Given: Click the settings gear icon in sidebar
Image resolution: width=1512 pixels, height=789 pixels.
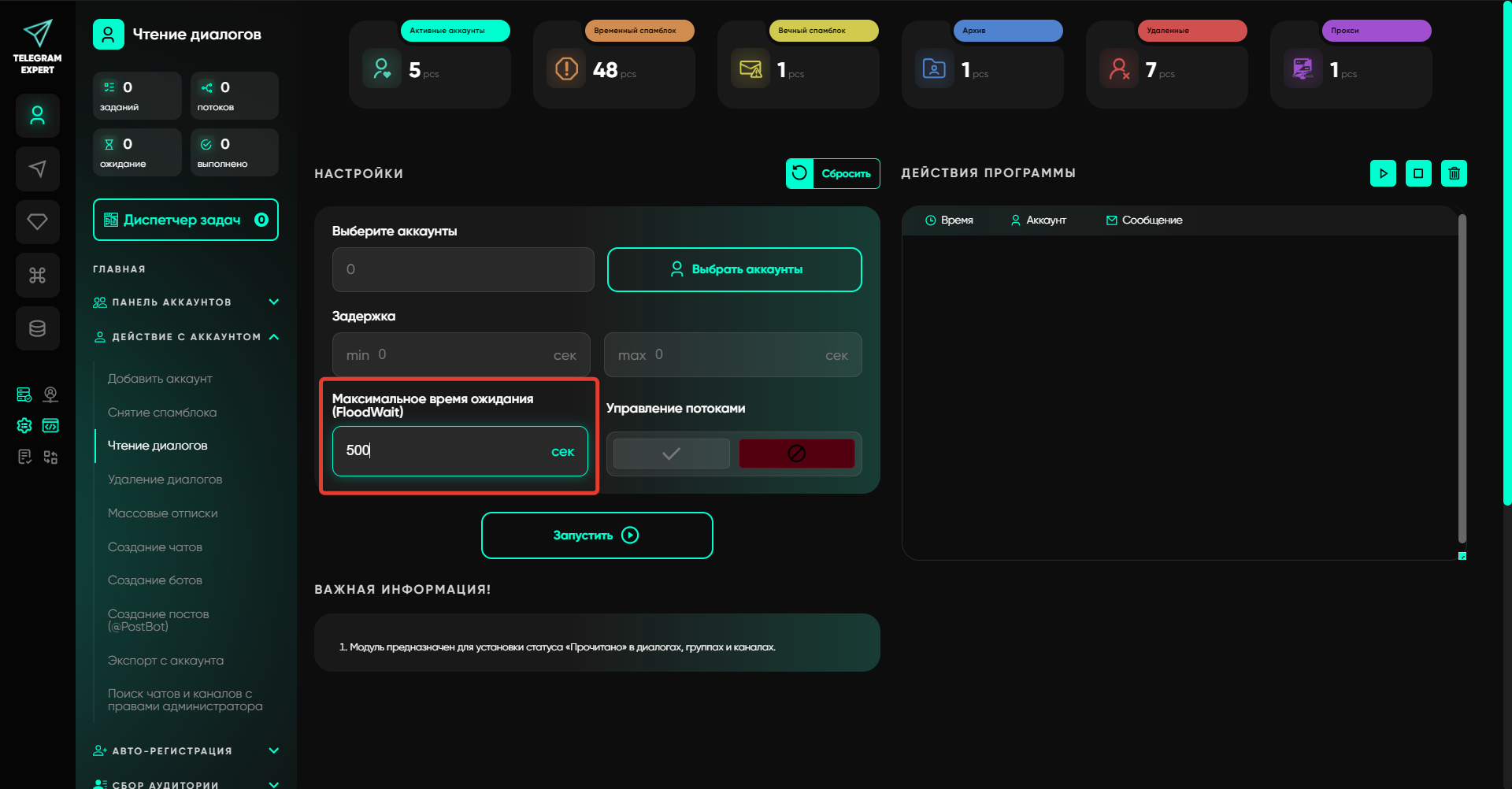Looking at the screenshot, I should [x=24, y=426].
